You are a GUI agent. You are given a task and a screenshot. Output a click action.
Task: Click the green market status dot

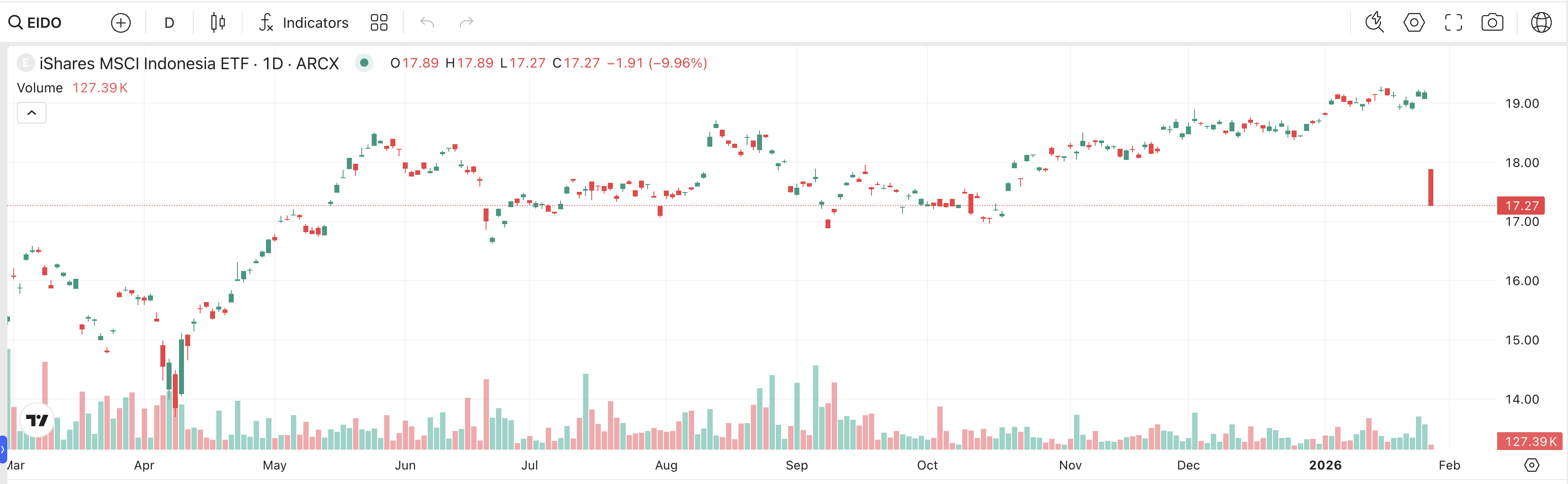364,63
